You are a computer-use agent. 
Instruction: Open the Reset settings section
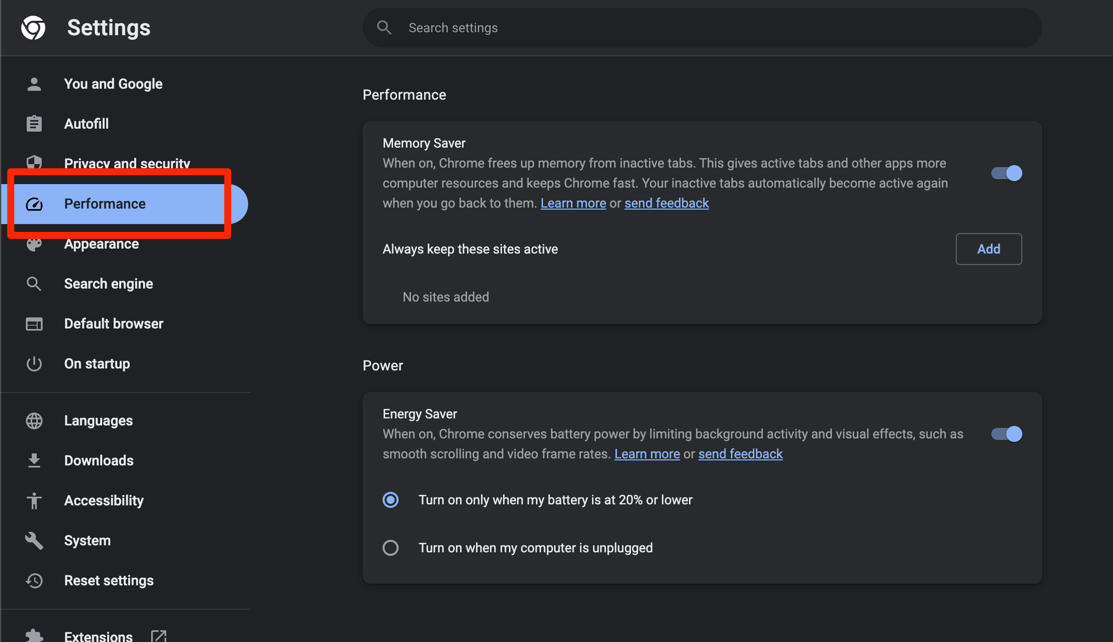tap(108, 580)
